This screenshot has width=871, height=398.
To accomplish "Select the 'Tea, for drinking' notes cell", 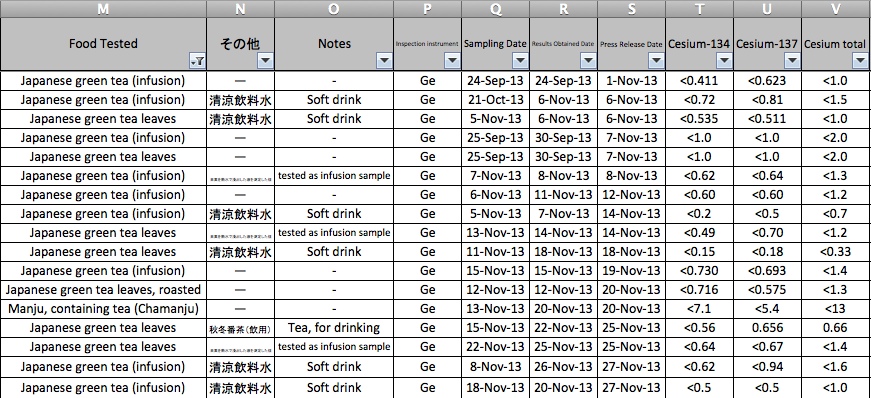I will click(334, 328).
